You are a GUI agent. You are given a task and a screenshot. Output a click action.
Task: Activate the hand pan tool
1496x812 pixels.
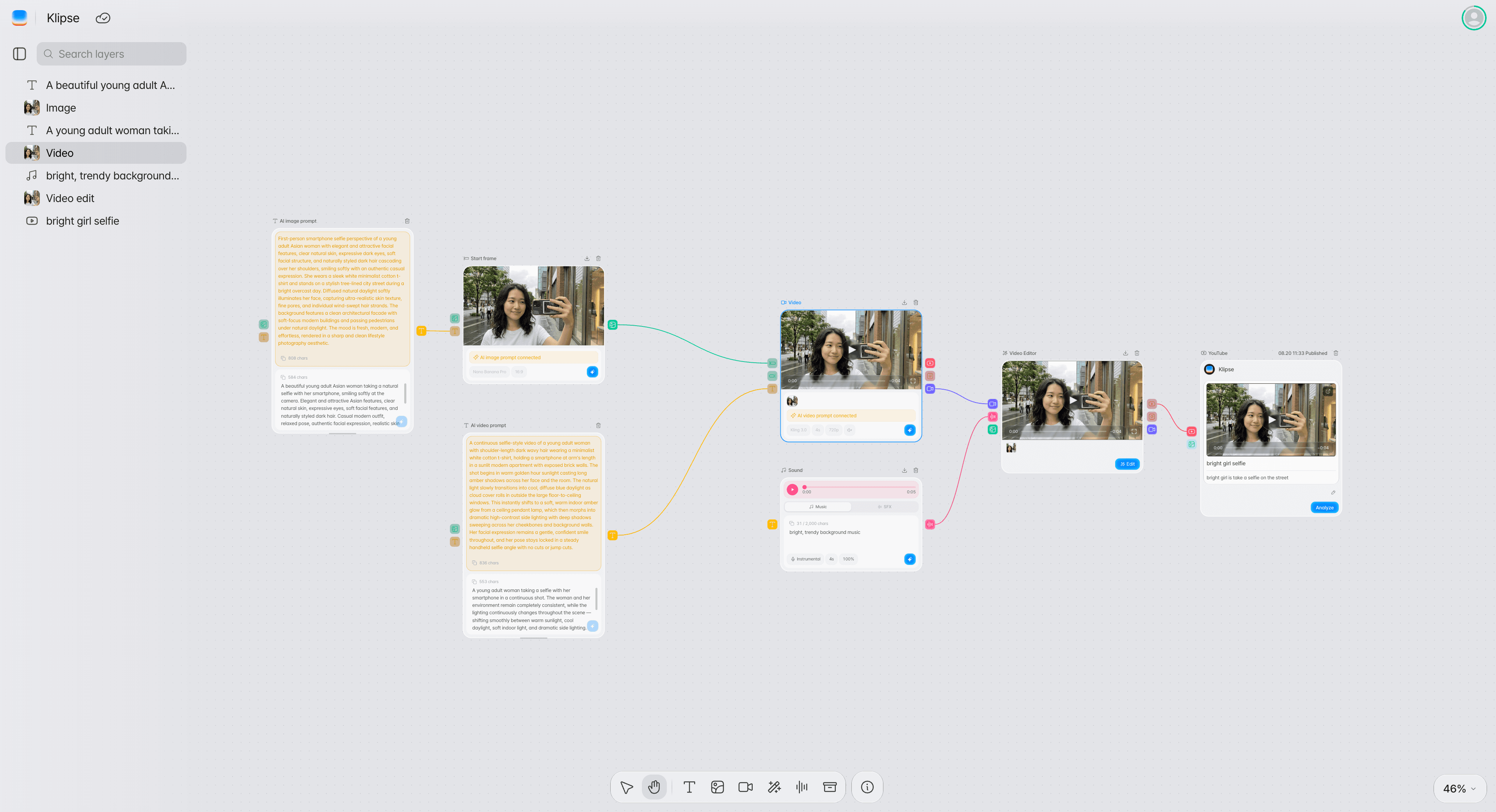pos(654,787)
